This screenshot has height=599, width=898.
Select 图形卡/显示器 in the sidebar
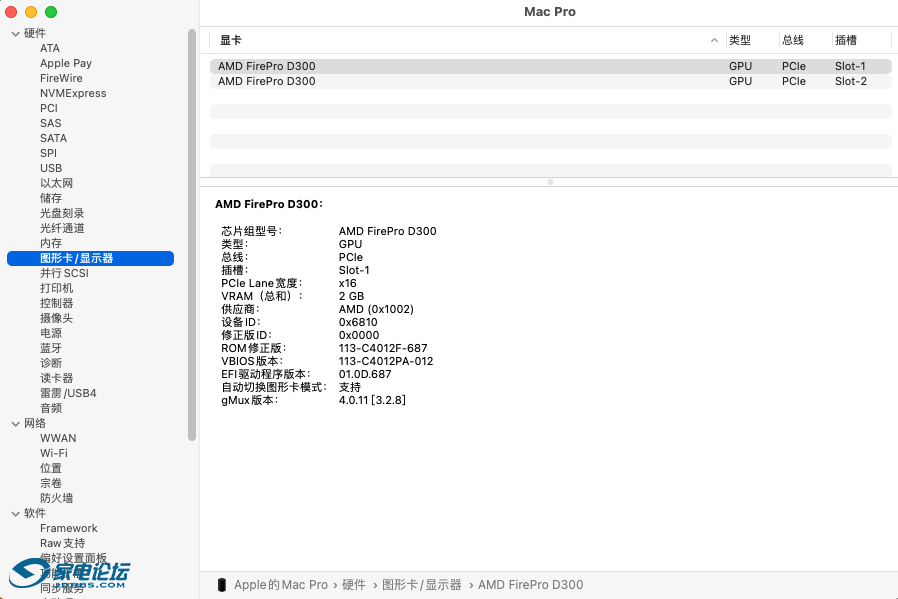tap(90, 258)
